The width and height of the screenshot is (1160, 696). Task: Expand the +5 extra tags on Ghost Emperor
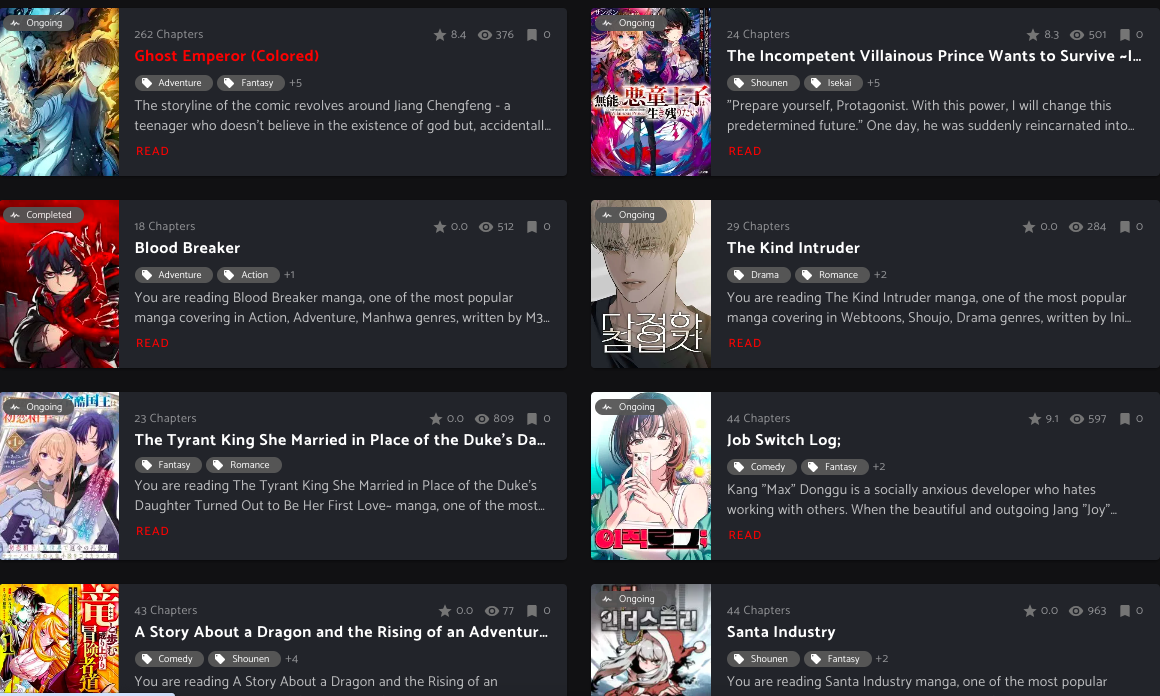[295, 83]
